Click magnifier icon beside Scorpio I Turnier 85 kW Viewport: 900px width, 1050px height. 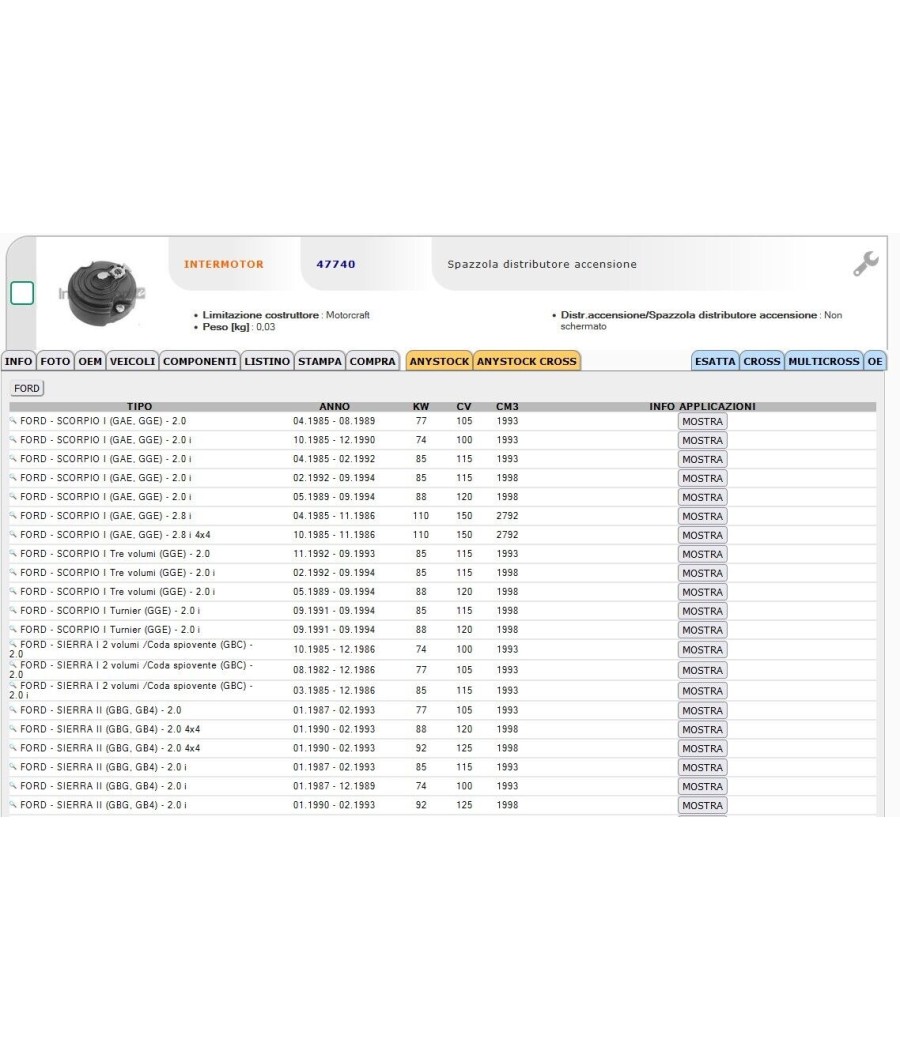[13, 610]
